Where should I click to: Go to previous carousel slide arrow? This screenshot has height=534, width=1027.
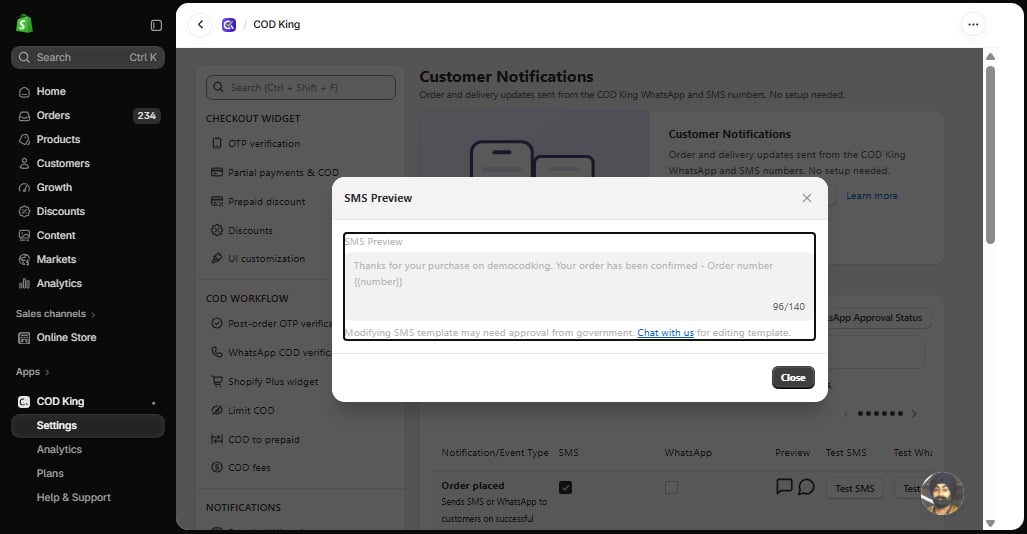846,414
